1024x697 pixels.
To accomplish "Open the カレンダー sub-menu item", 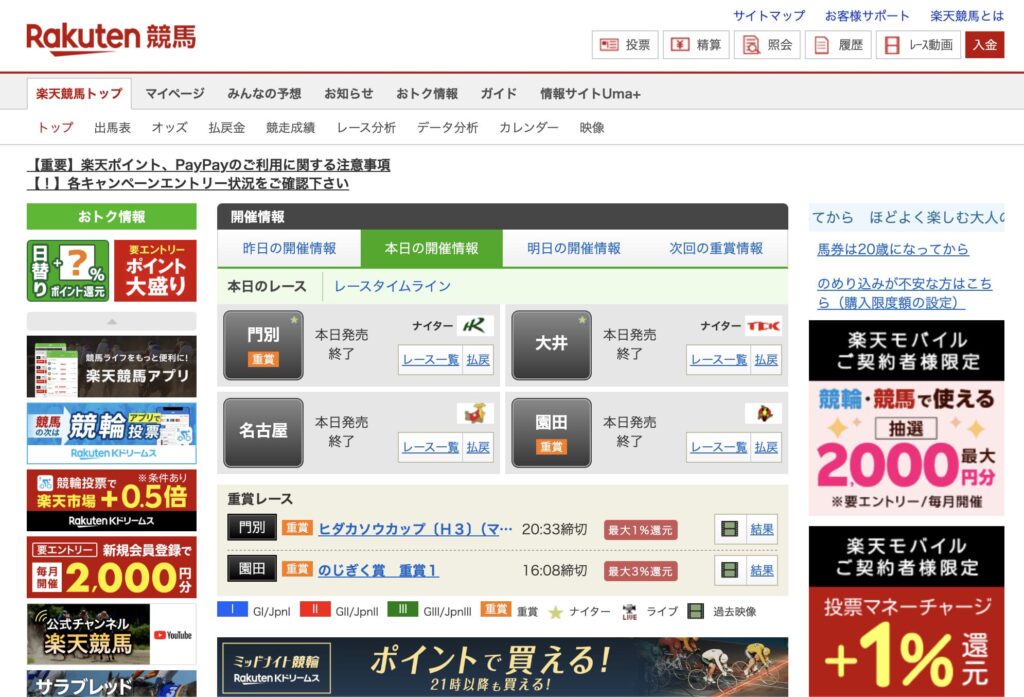I will tap(528, 127).
